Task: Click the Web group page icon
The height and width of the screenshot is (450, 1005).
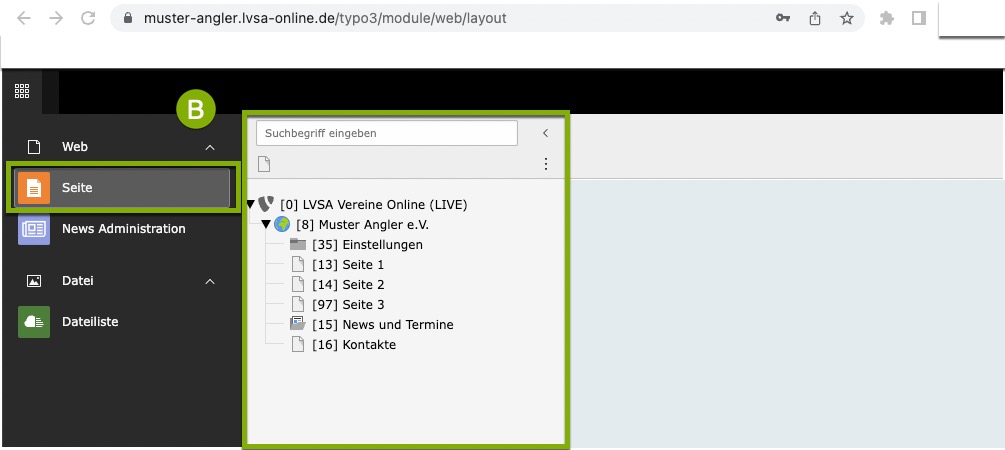Action: [x=34, y=147]
